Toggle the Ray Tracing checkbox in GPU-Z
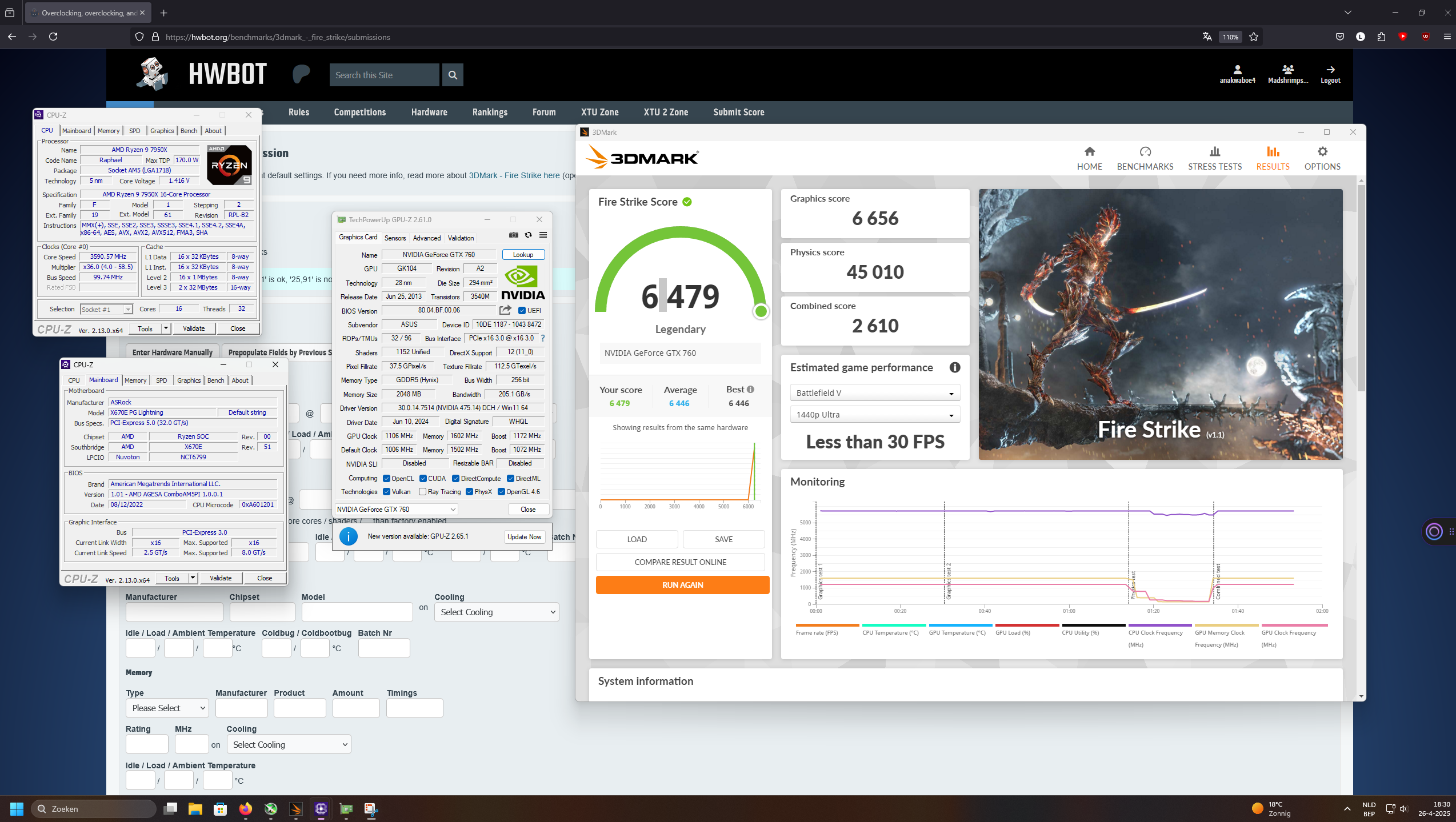Viewport: 1456px width, 822px height. [x=422, y=492]
